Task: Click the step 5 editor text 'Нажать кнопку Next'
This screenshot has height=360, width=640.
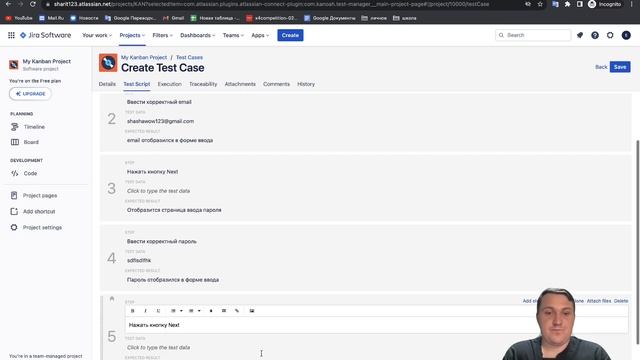Action: click(154, 325)
